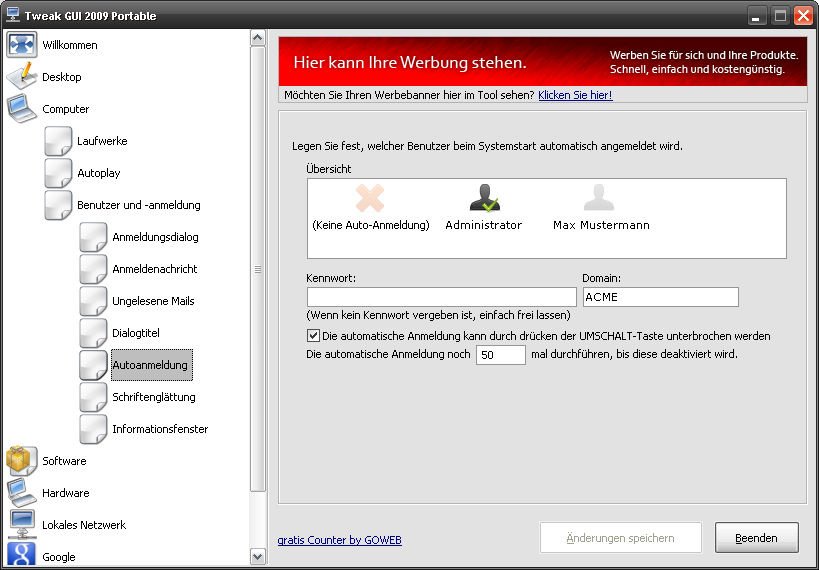Click the Software box icon
Viewport: 819px width, 570px height.
[x=21, y=460]
